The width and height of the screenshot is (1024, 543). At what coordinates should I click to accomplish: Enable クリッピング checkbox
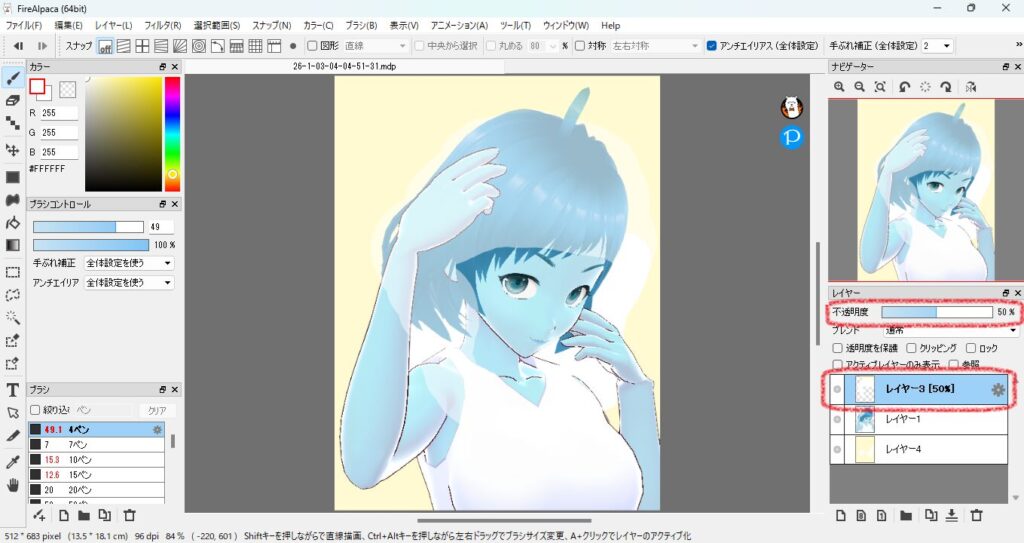(x=911, y=348)
